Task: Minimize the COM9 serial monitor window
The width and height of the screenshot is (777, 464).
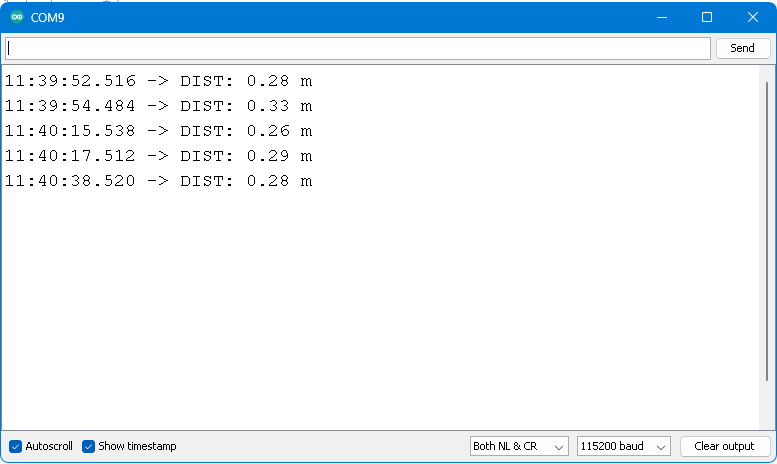Action: pos(661,17)
